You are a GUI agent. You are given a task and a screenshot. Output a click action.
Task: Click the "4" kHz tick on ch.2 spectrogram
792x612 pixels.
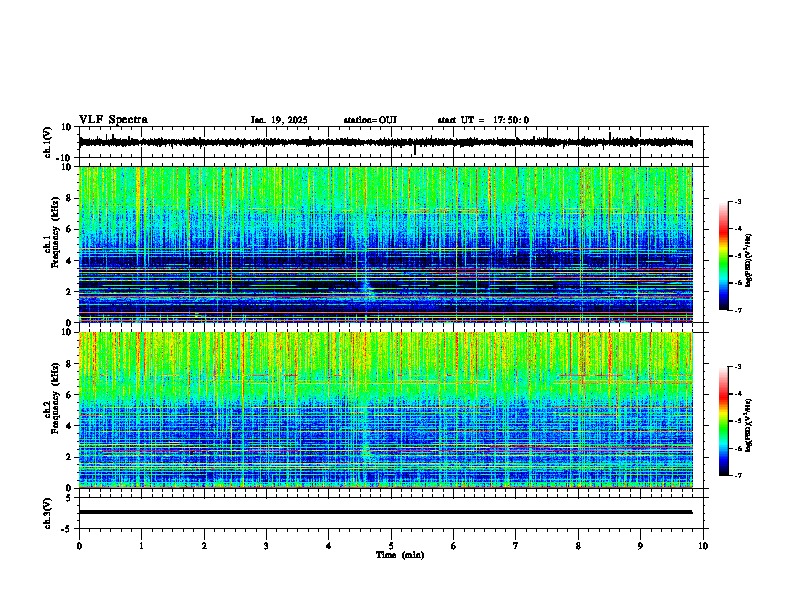70,426
